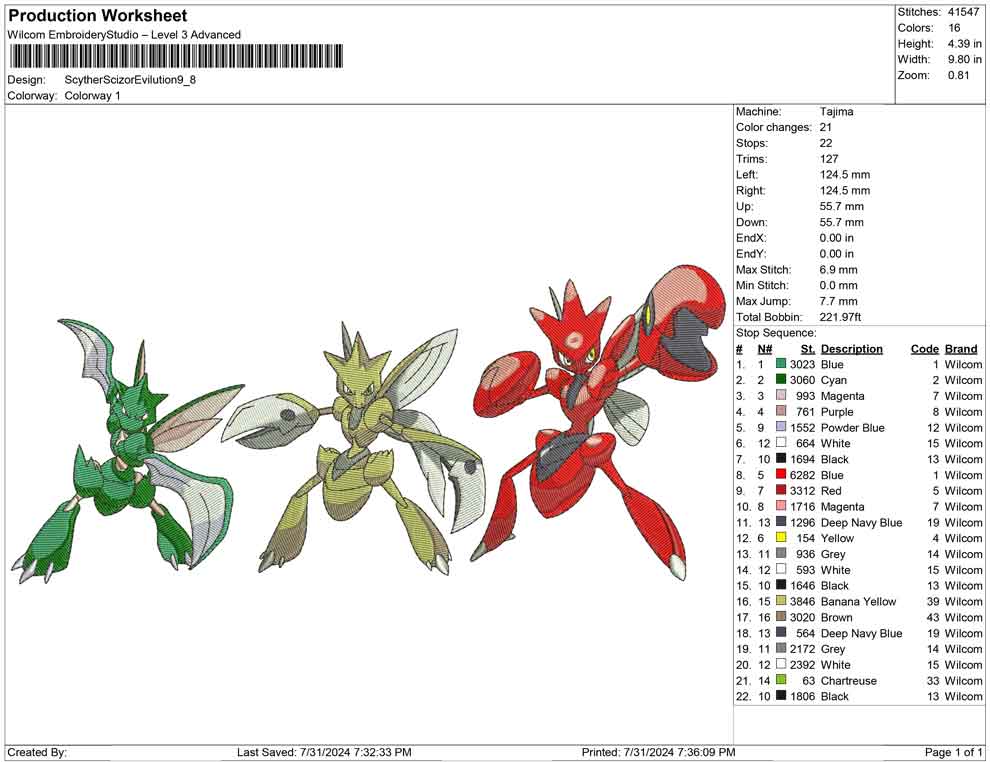
Task: Click the Powder Blue swatch, stop 5
Action: [x=781, y=427]
